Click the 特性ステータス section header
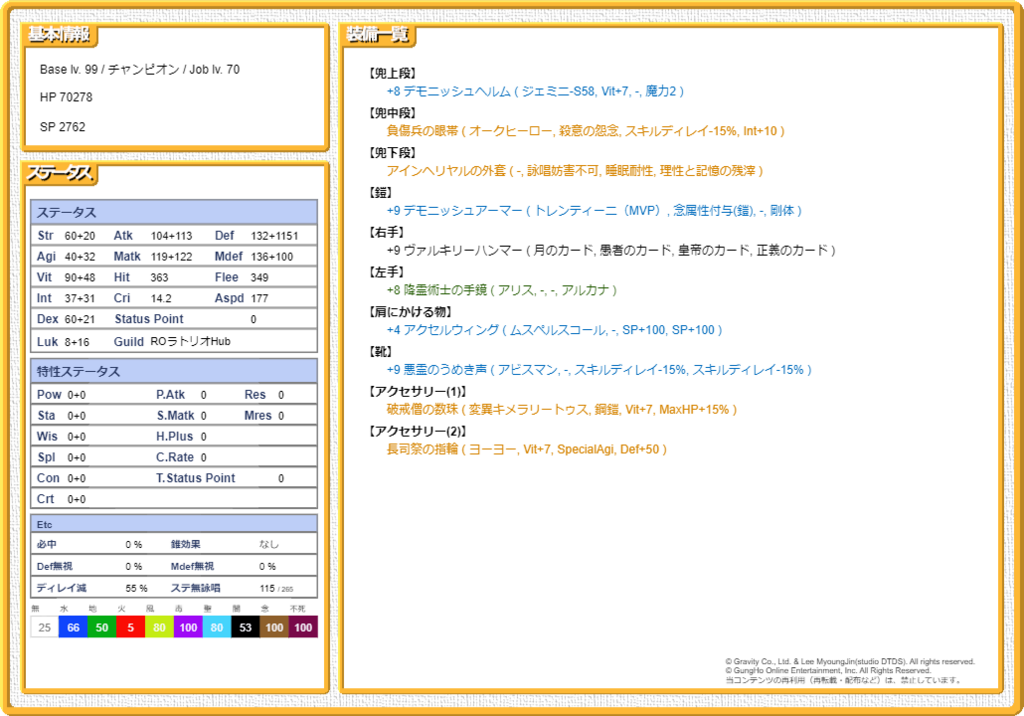 coord(78,372)
